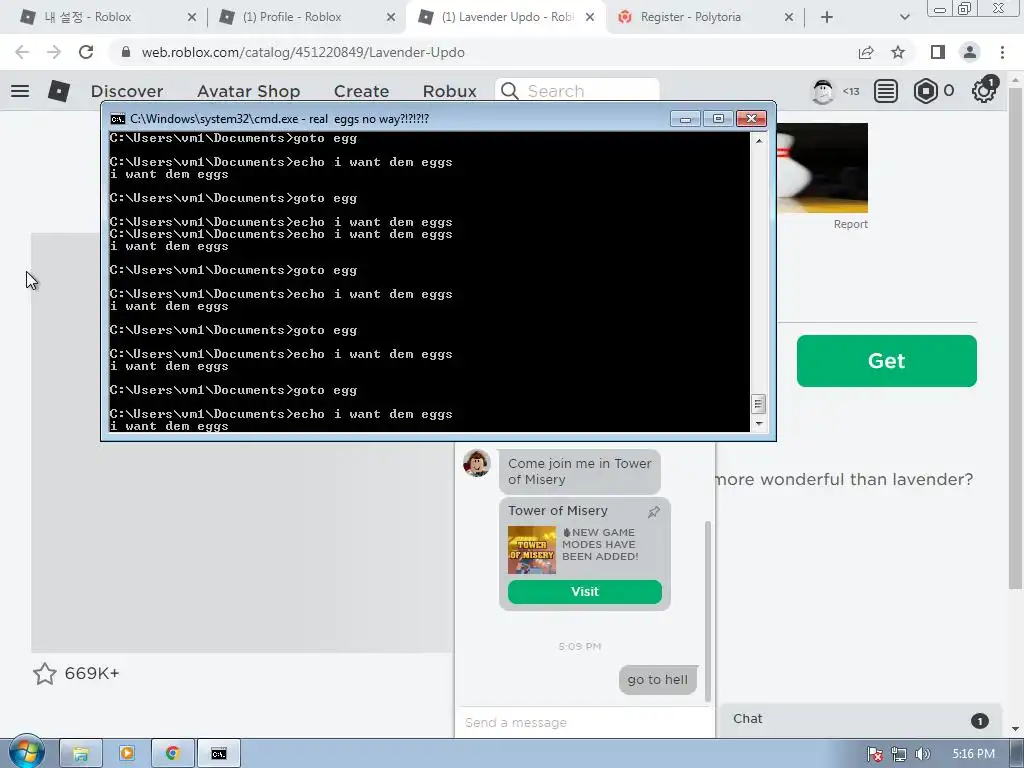Switch to the Profile - Roblox tab
Image resolution: width=1024 pixels, height=768 pixels.
pyautogui.click(x=307, y=17)
